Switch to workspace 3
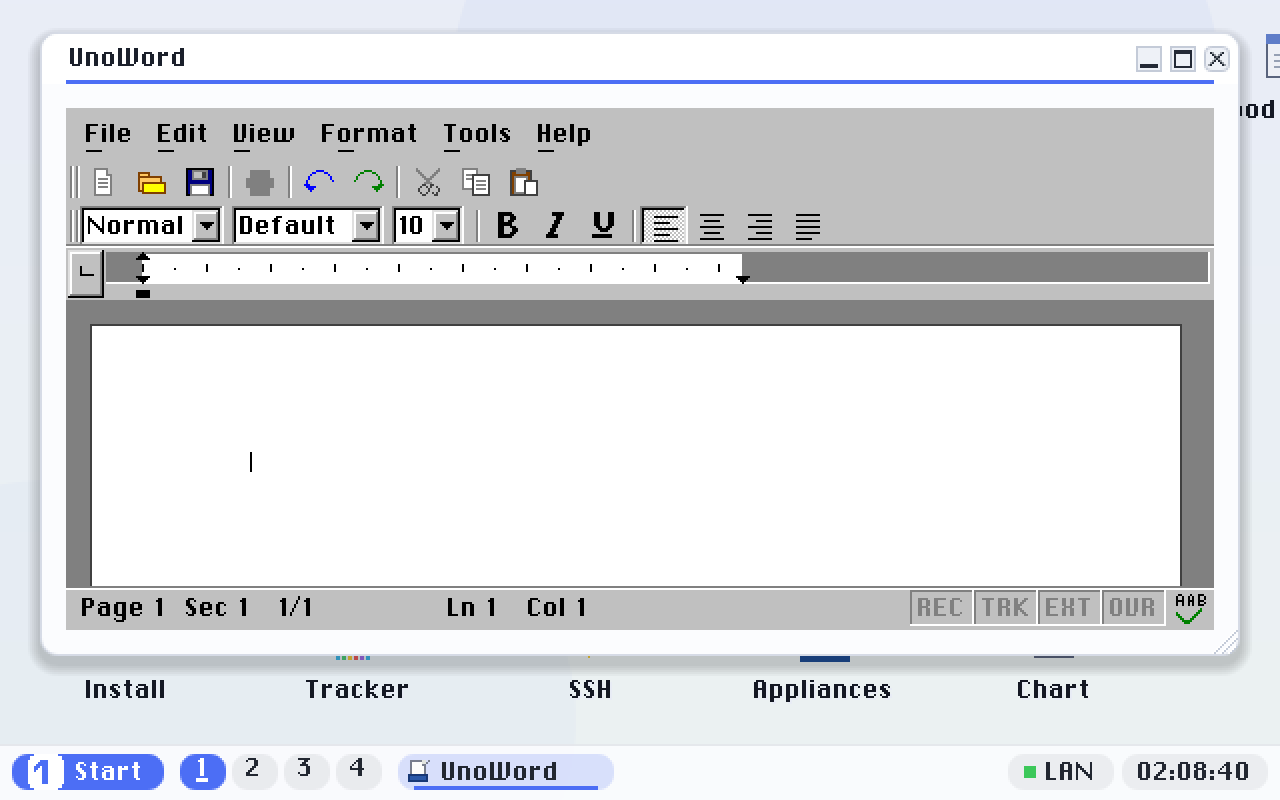Image resolution: width=1280 pixels, height=800 pixels. (306, 771)
